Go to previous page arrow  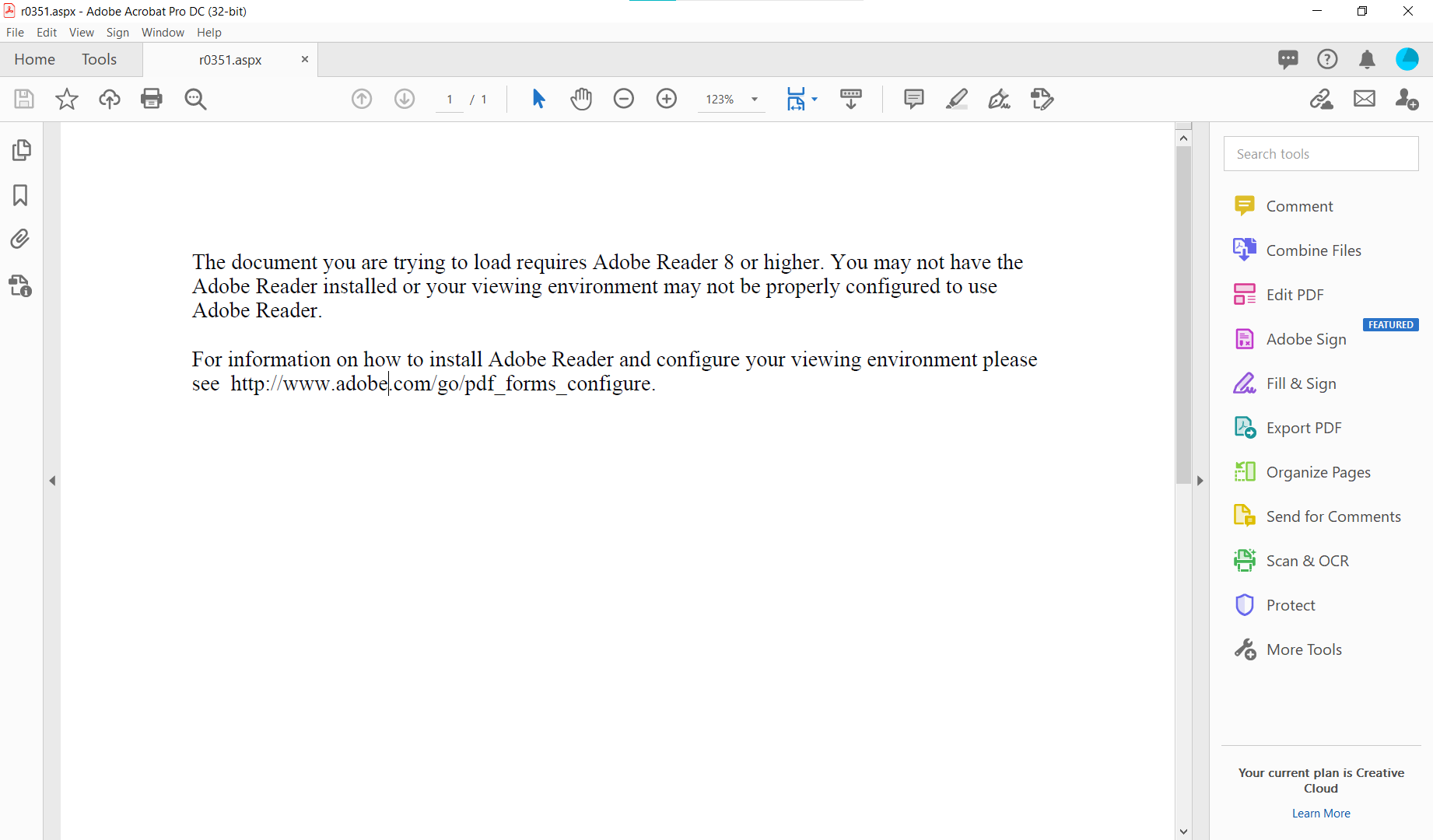point(362,99)
